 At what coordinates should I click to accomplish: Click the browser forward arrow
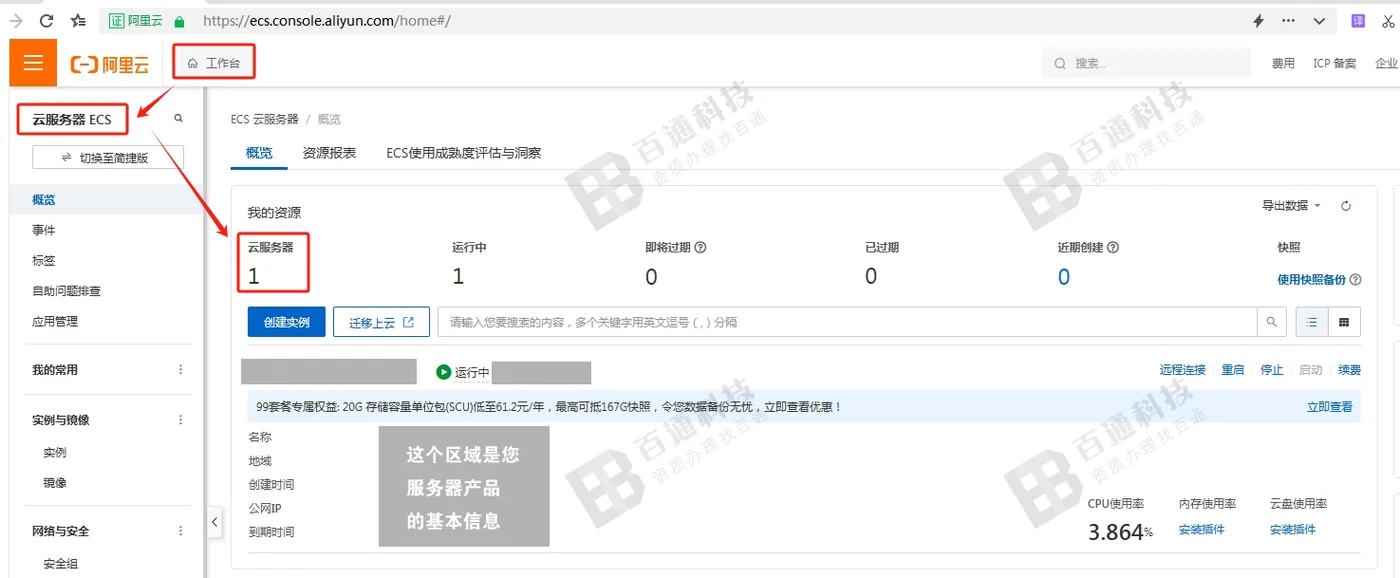(x=16, y=20)
